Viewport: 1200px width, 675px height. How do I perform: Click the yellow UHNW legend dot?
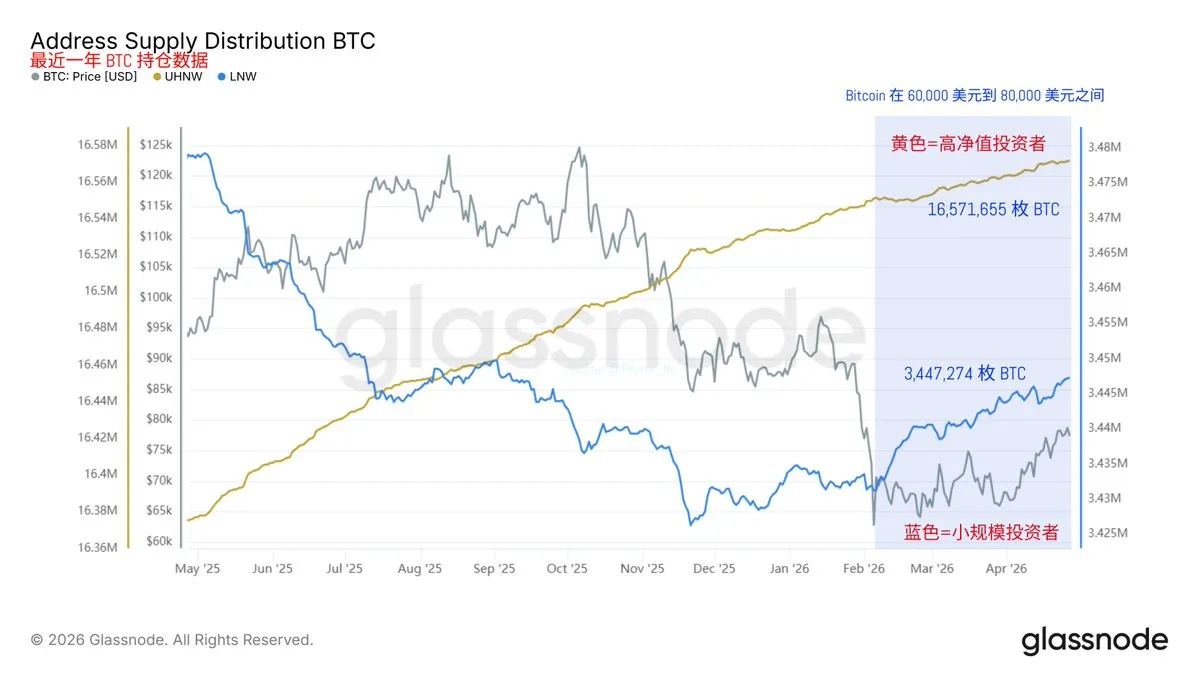[157, 76]
